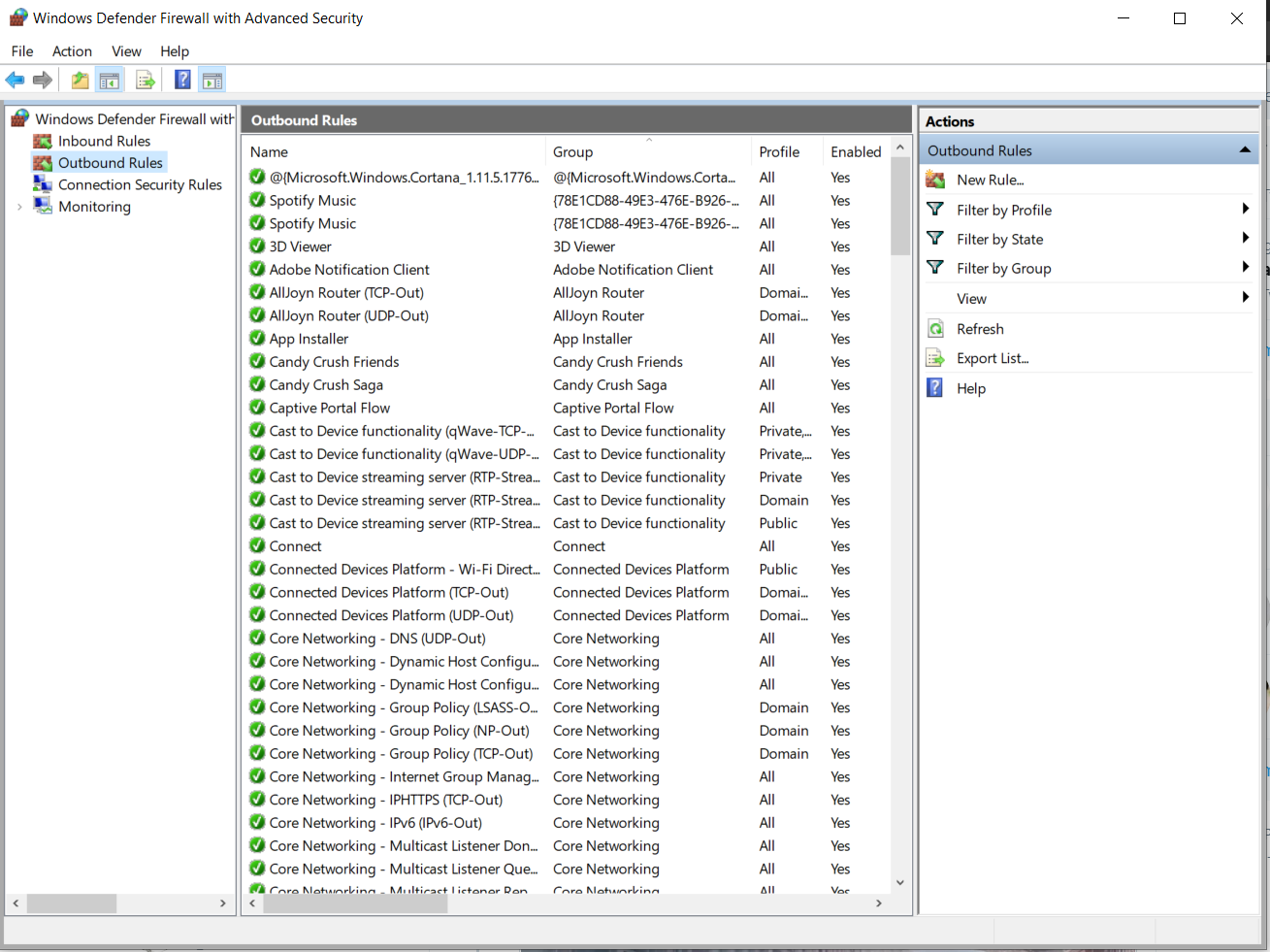
Task: Open the Filter by Group submenu arrow
Action: (x=1246, y=267)
